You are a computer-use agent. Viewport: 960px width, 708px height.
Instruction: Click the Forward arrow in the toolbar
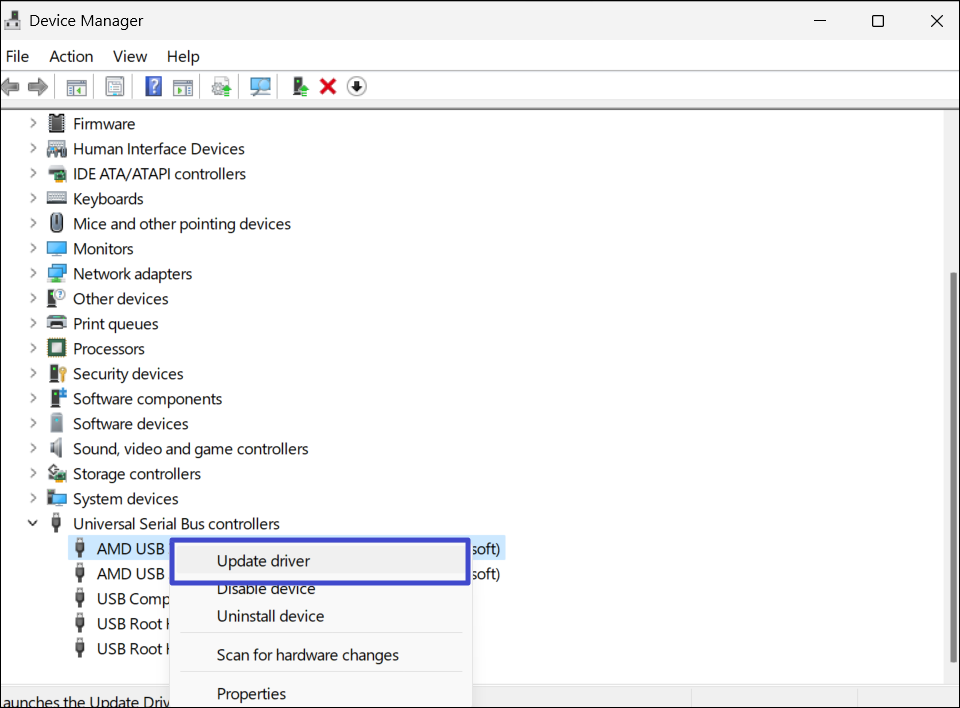[x=38, y=87]
